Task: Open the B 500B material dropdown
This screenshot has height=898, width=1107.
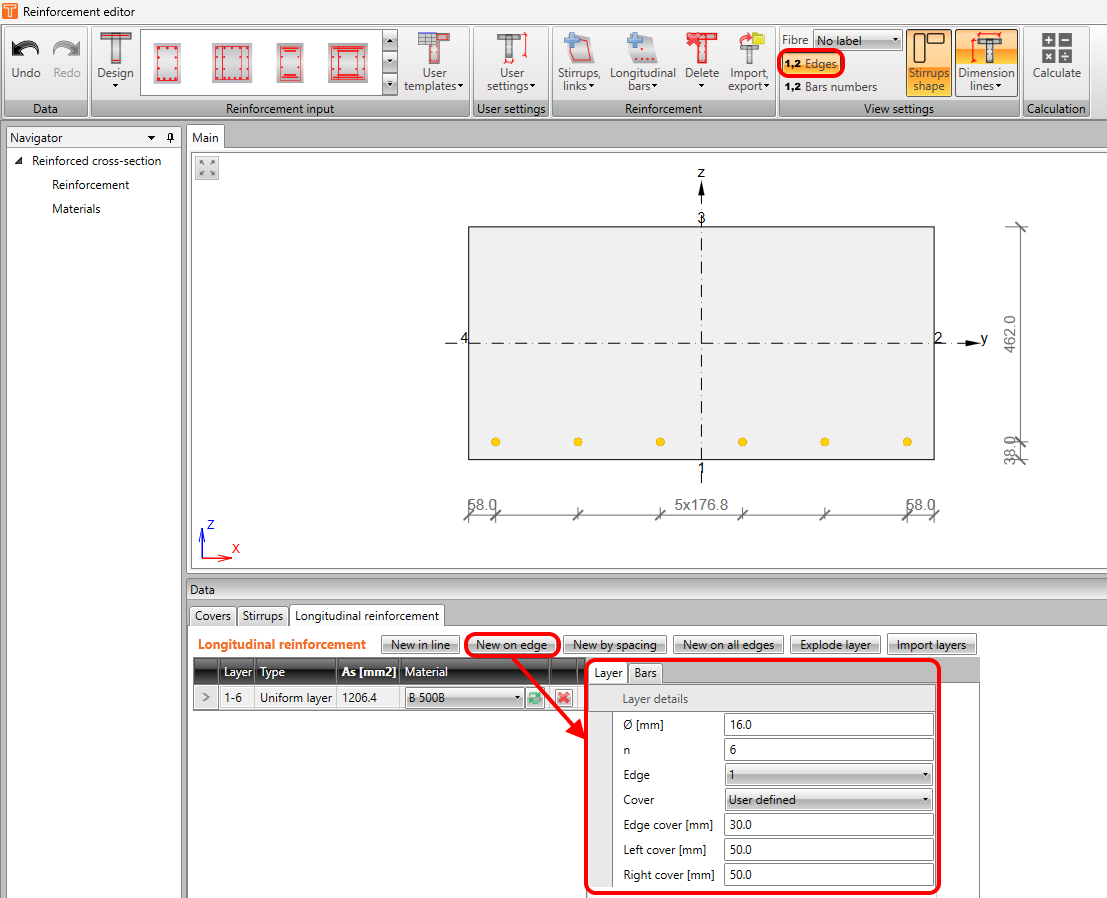Action: coord(518,697)
